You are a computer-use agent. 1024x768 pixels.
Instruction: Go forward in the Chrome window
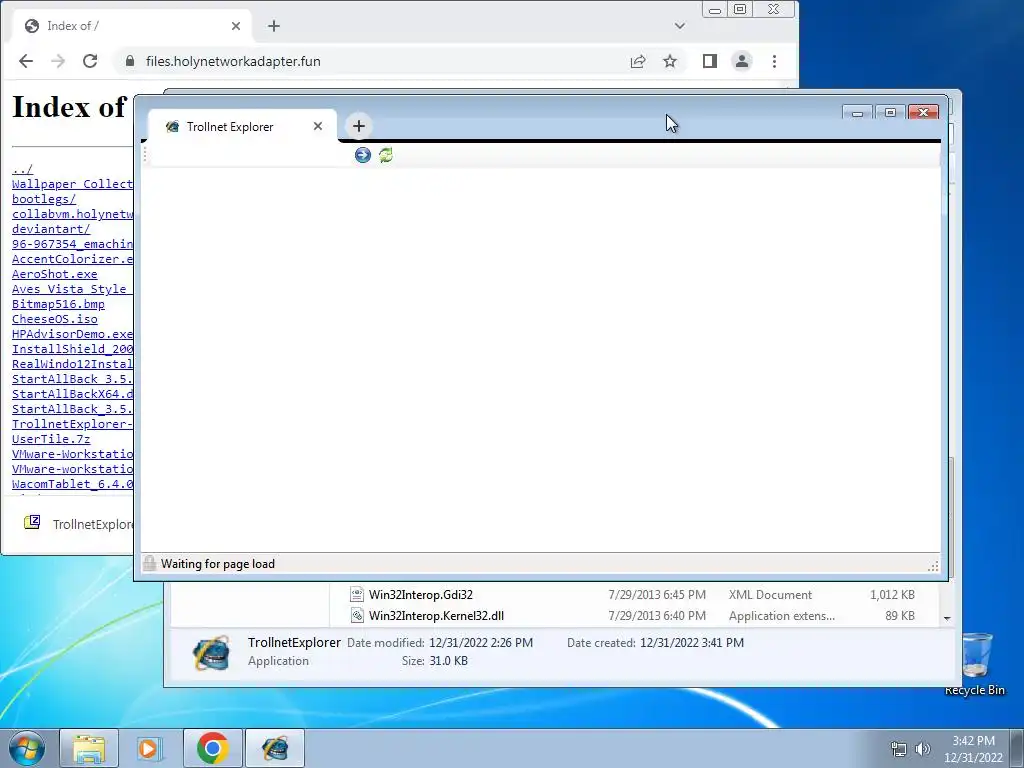58,61
